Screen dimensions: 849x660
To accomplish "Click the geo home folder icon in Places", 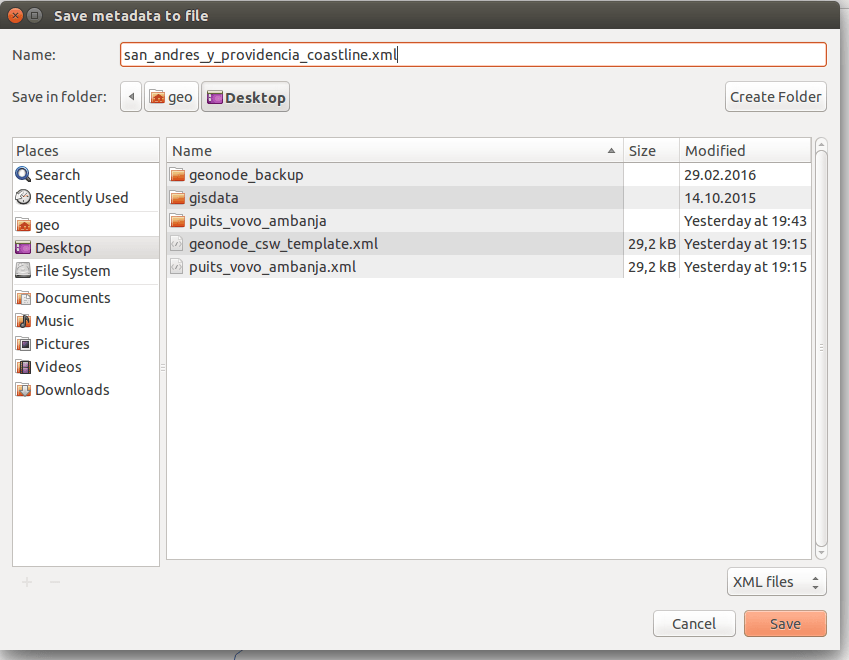I will coord(23,224).
